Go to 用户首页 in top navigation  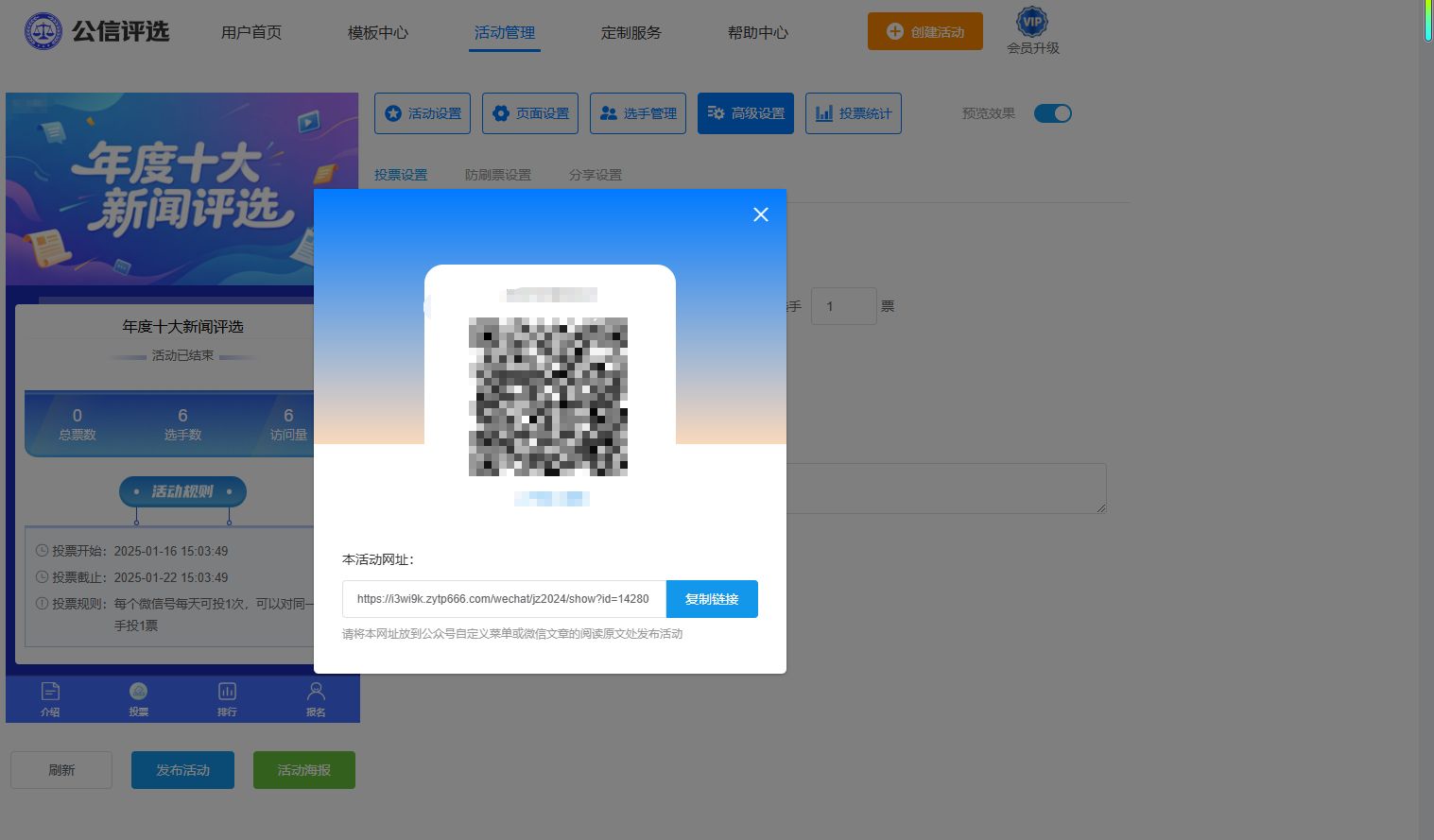251,32
